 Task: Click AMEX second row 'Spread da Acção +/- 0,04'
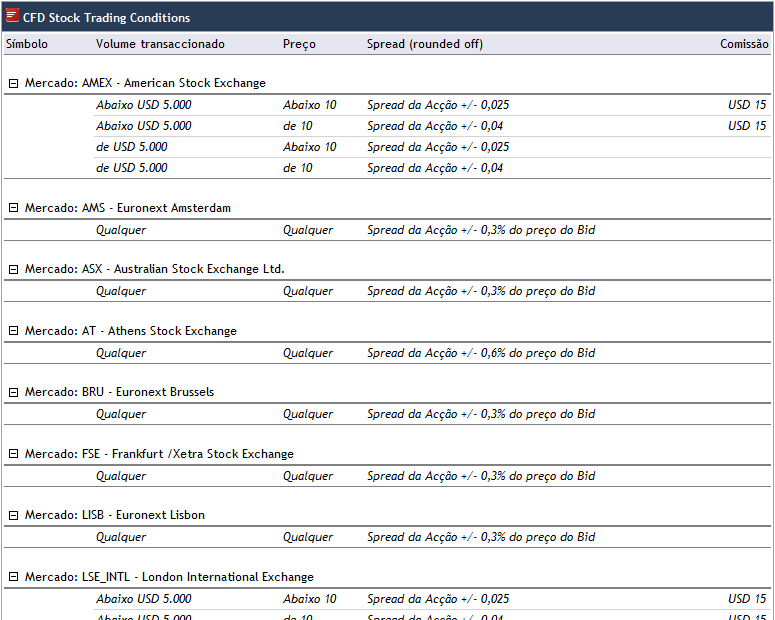435,126
